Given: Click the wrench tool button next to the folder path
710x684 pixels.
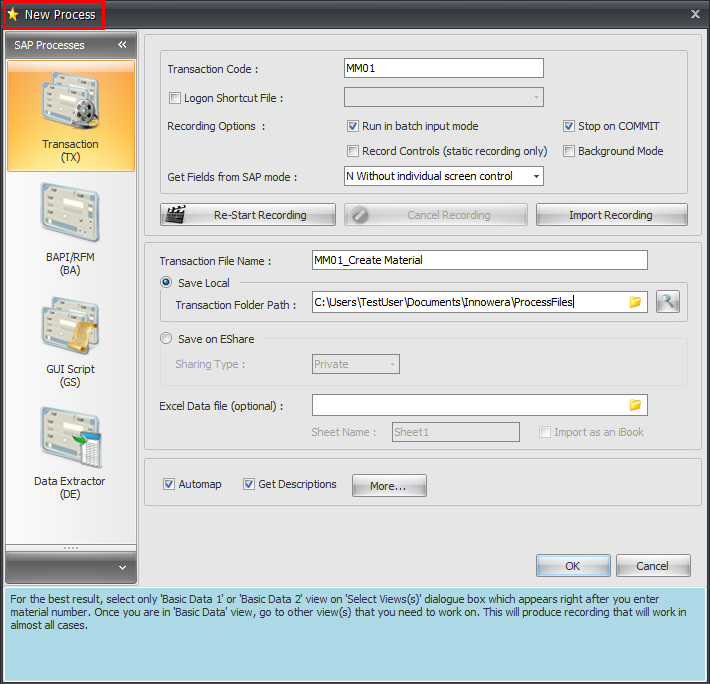Looking at the screenshot, I should [668, 302].
